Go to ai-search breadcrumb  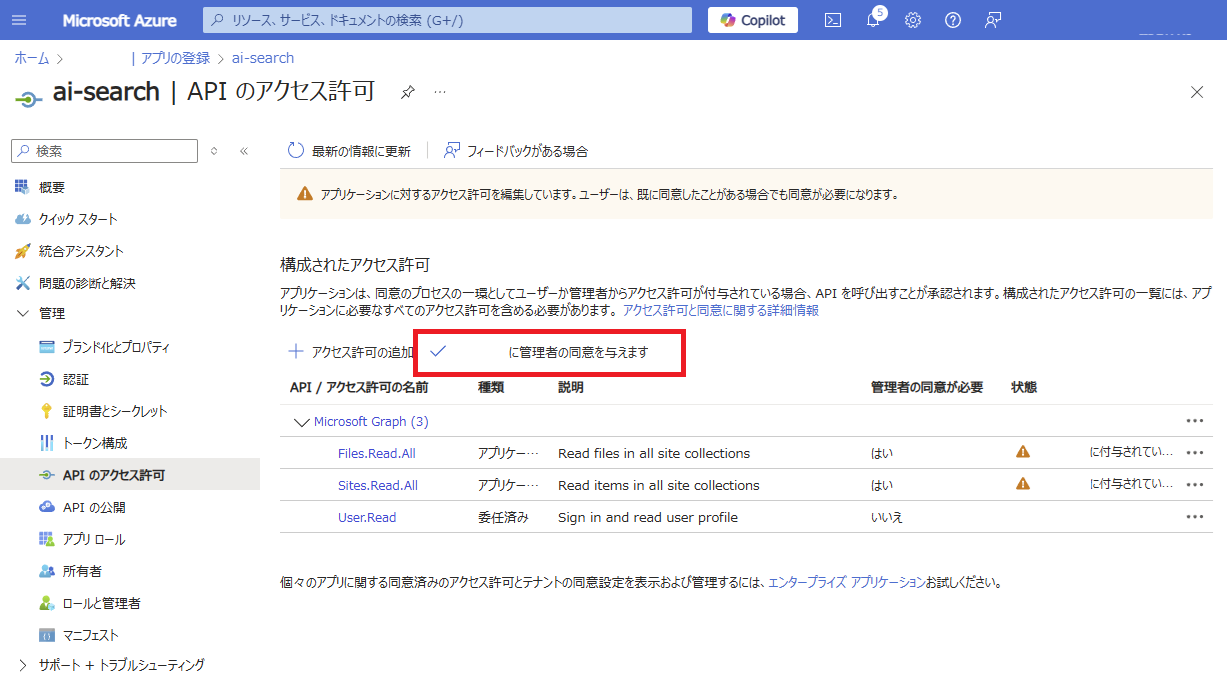click(263, 58)
